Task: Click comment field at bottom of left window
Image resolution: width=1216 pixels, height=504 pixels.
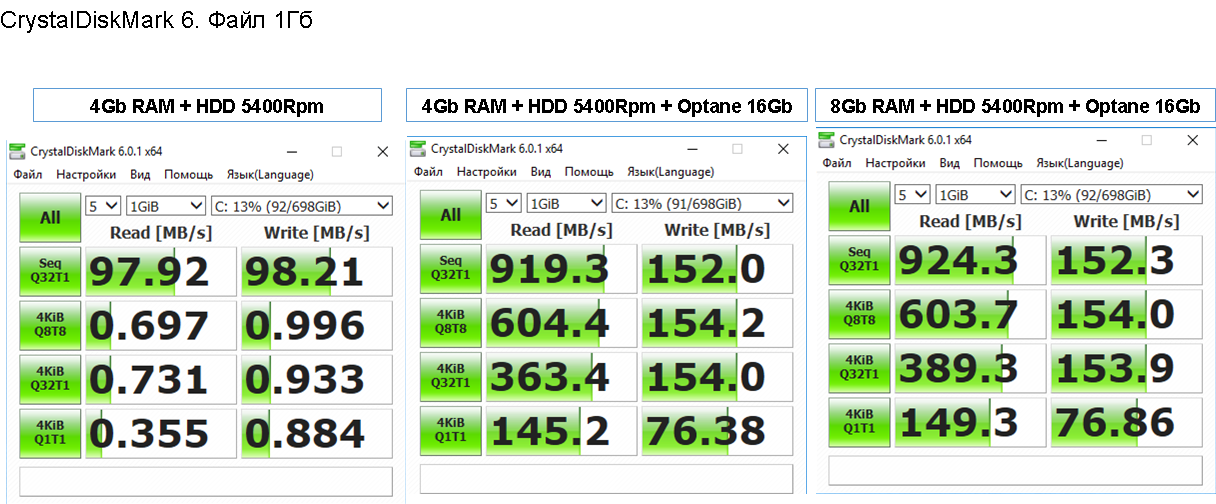Action: point(206,481)
